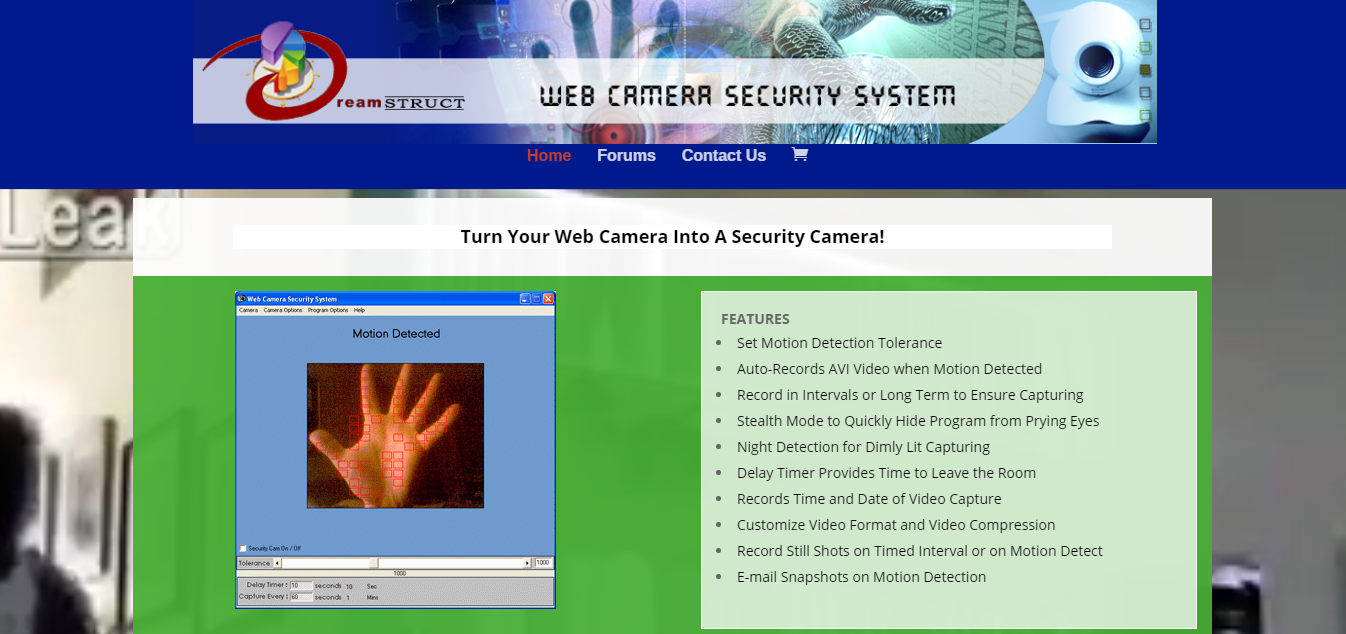Visit the Contact Us page
The width and height of the screenshot is (1346, 634).
723,155
